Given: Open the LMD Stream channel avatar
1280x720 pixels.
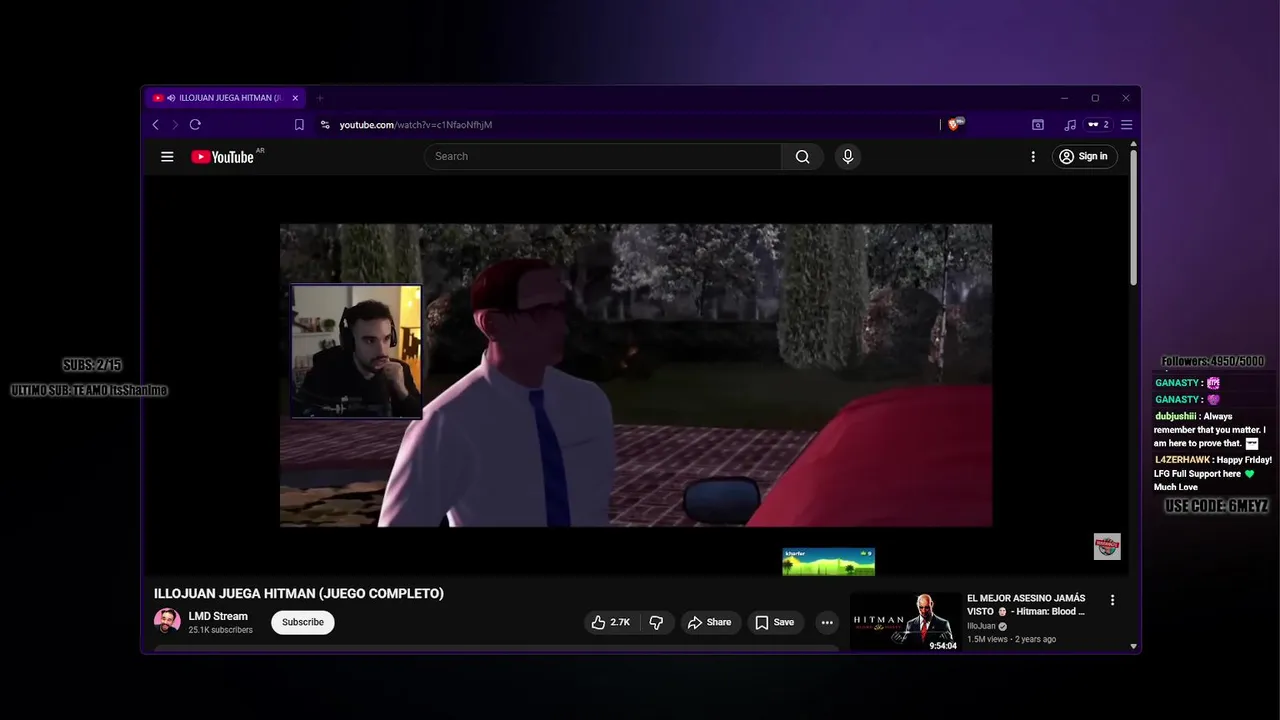Looking at the screenshot, I should pyautogui.click(x=167, y=622).
